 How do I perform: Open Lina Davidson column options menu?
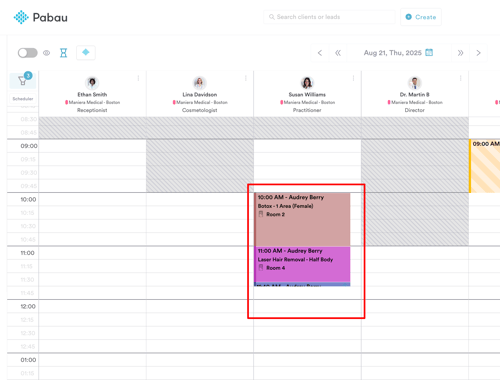click(246, 78)
